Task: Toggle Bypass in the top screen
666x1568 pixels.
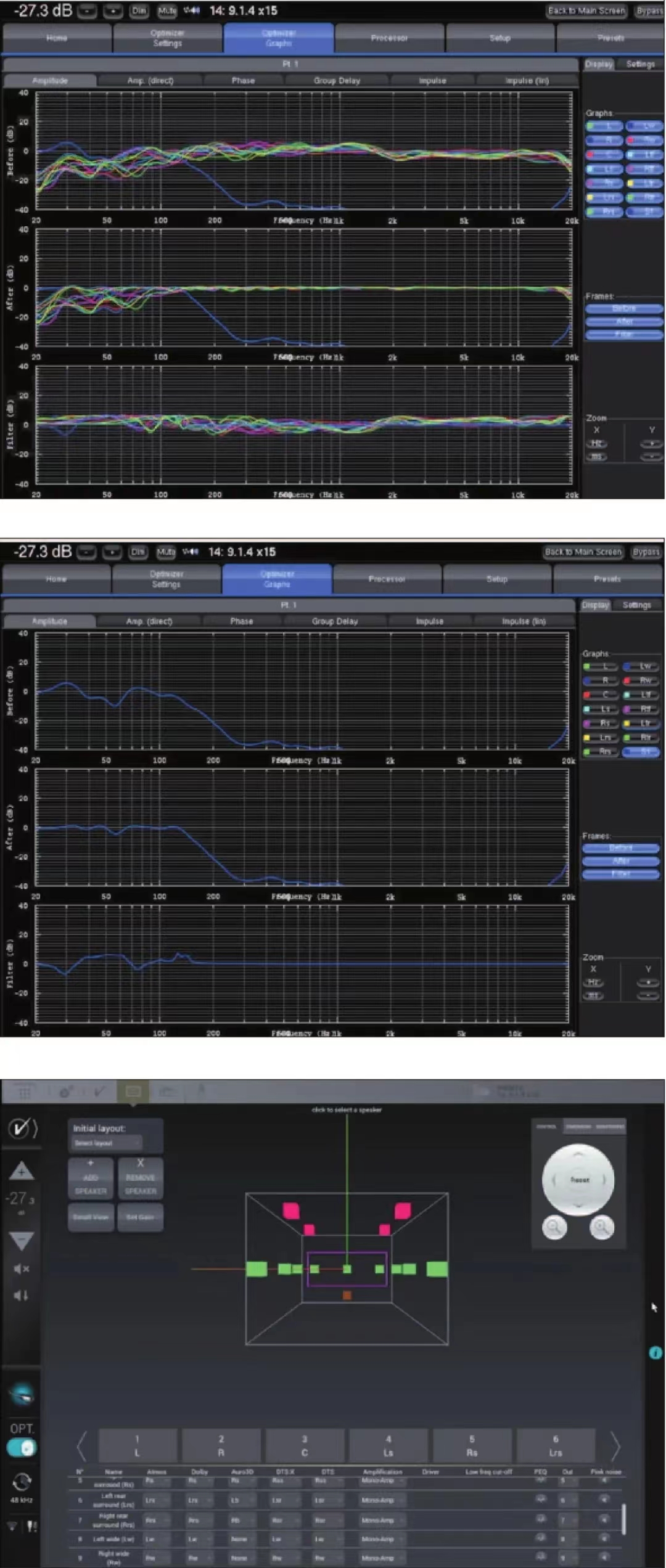Action: pos(649,10)
